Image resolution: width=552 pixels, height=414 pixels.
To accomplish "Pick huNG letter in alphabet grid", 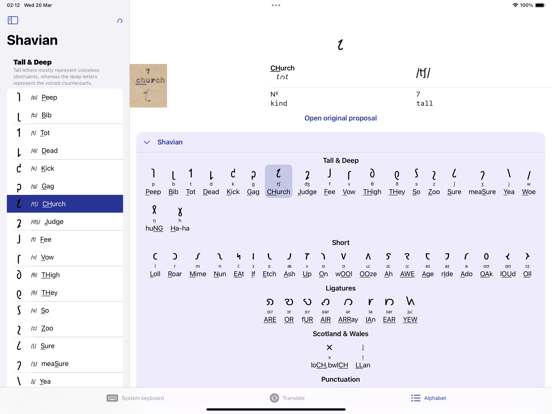I will coord(154,218).
